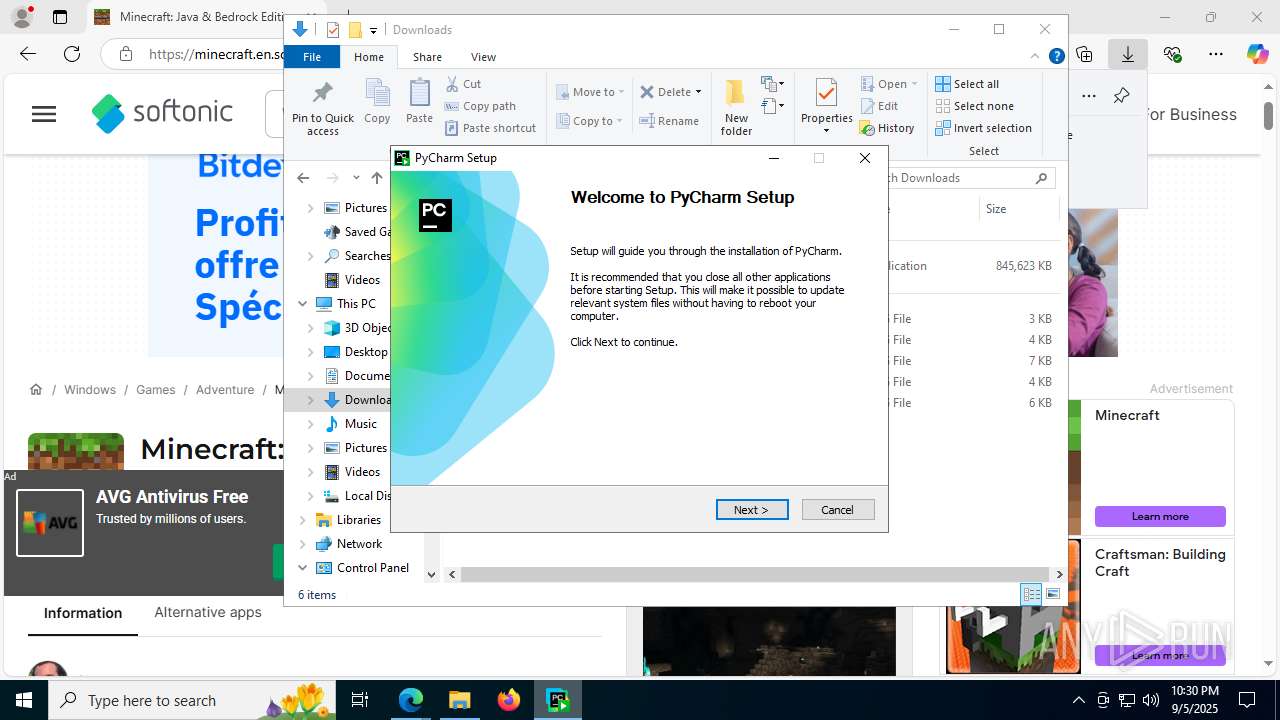
Task: Select the Music folder in navigation tree
Action: click(x=360, y=424)
